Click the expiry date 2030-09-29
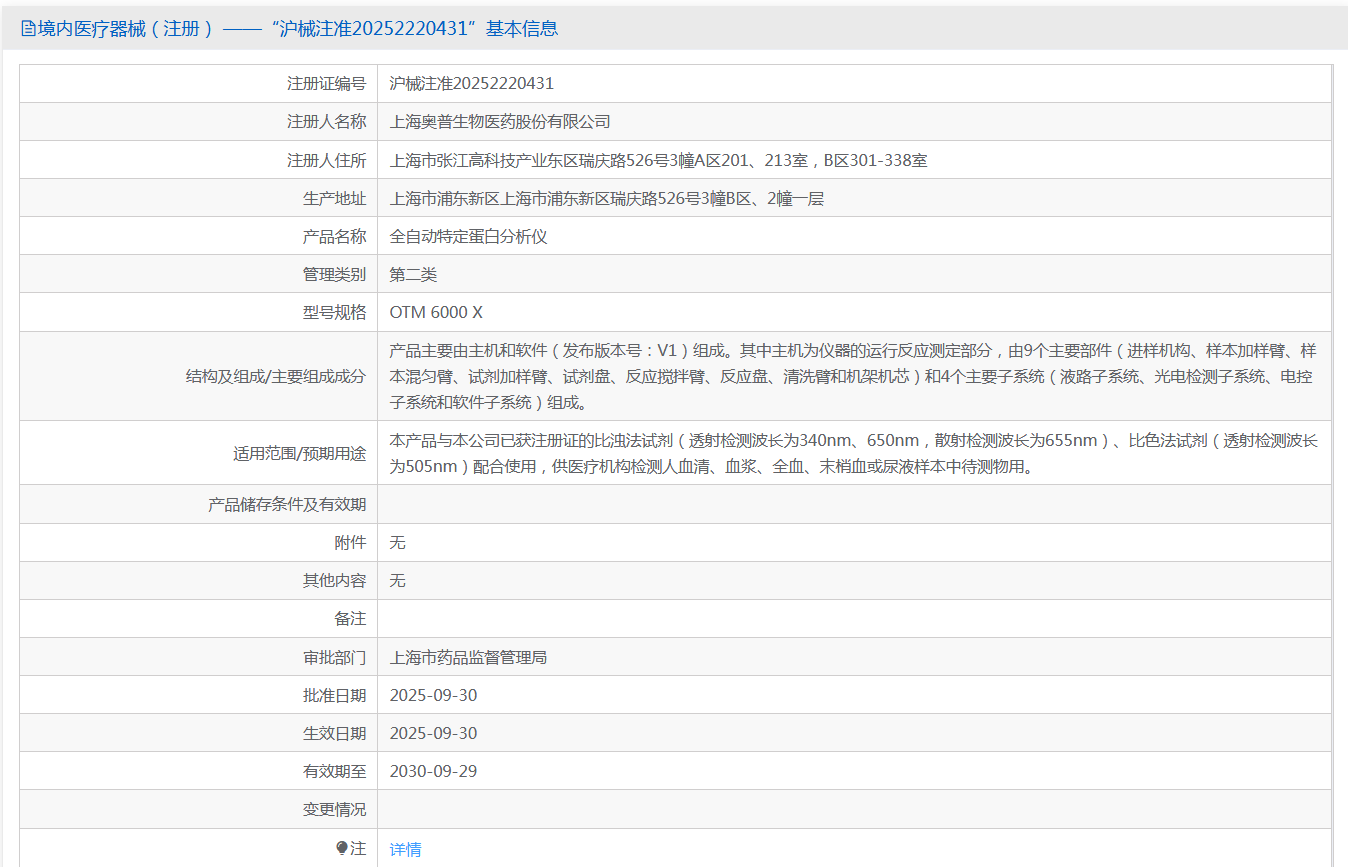1348x867 pixels. tap(433, 772)
